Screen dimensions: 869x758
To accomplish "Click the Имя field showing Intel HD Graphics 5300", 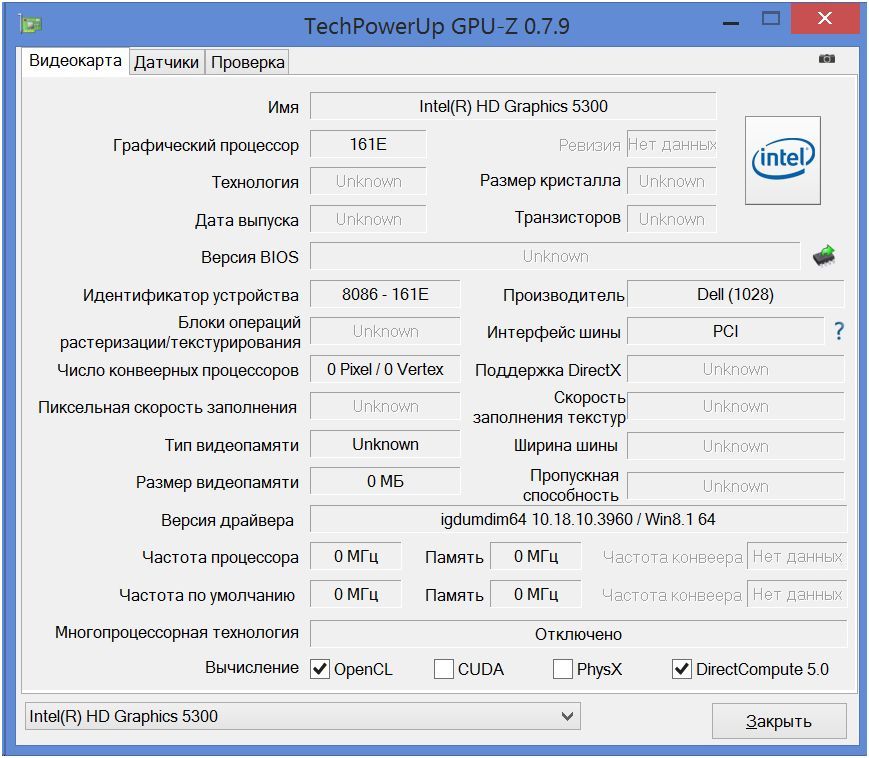I will tap(515, 106).
